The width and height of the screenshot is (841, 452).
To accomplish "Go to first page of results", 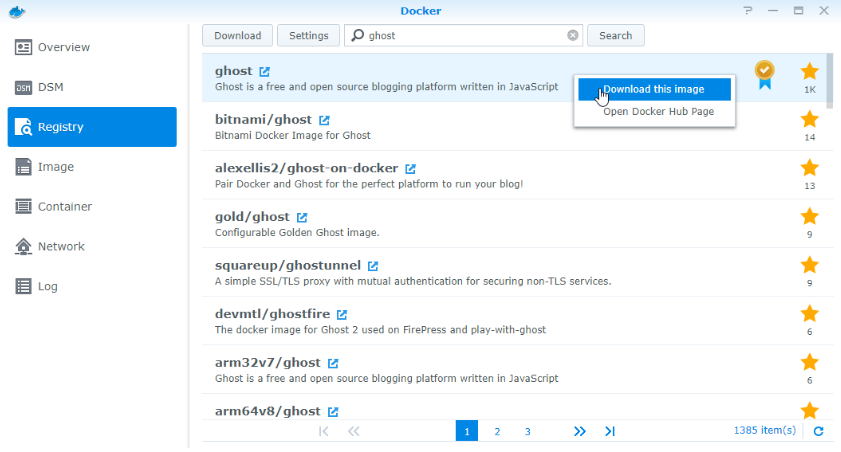I will pos(323,431).
